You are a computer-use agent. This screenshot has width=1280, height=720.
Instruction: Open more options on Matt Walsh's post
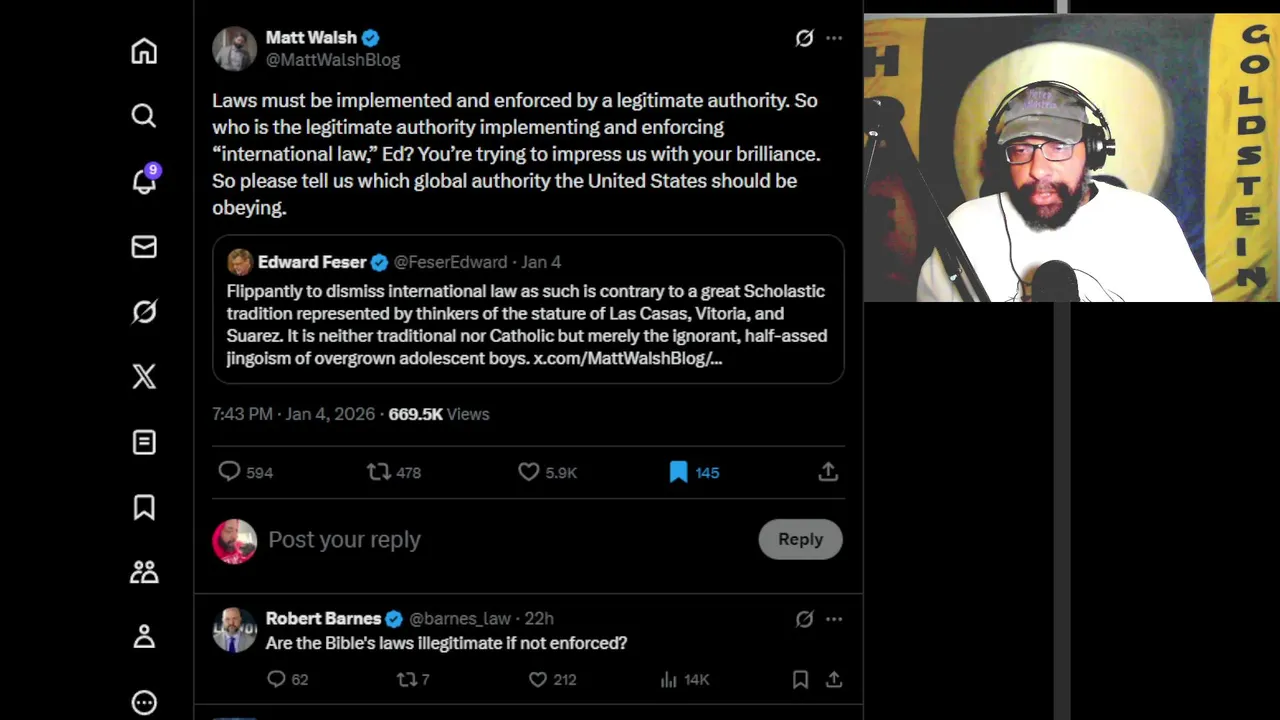pos(834,38)
